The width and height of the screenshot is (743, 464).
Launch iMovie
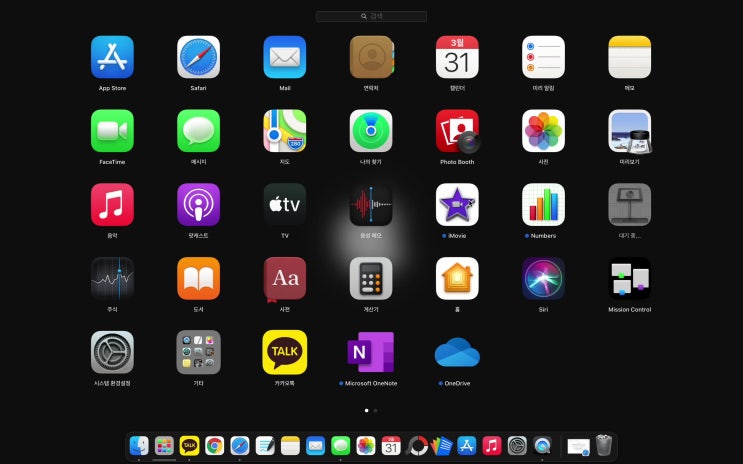(457, 205)
